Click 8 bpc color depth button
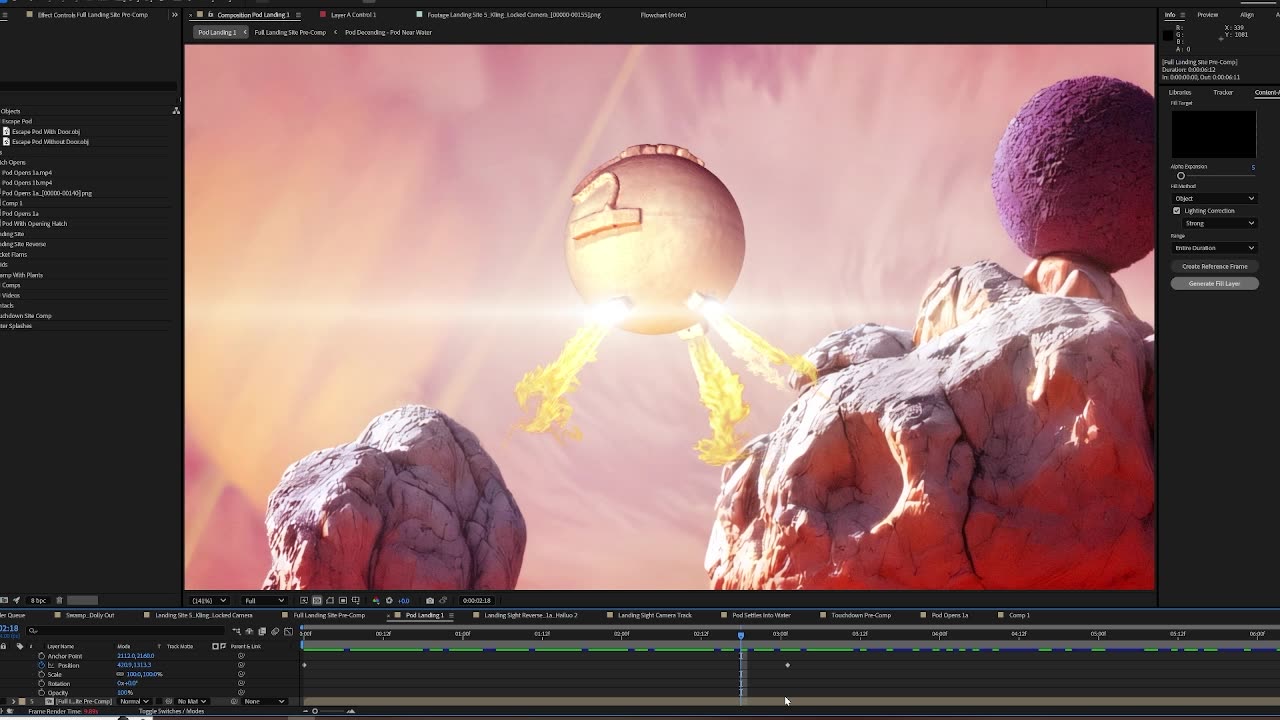 [x=38, y=600]
